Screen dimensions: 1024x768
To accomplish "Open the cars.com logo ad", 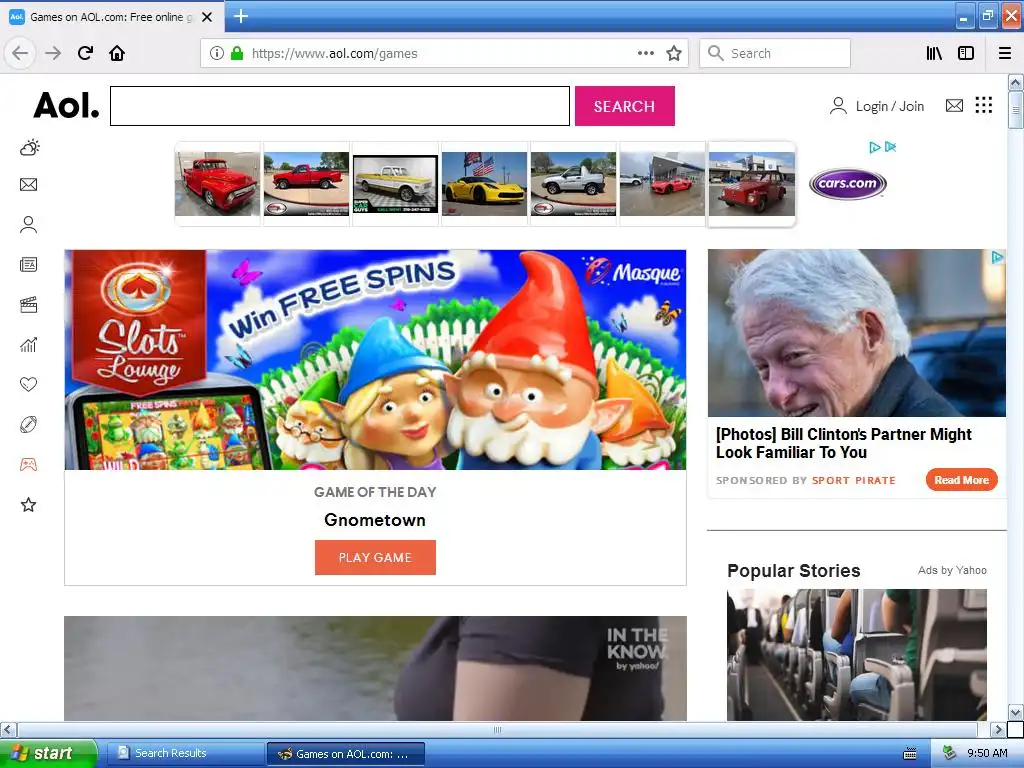I will tap(848, 184).
